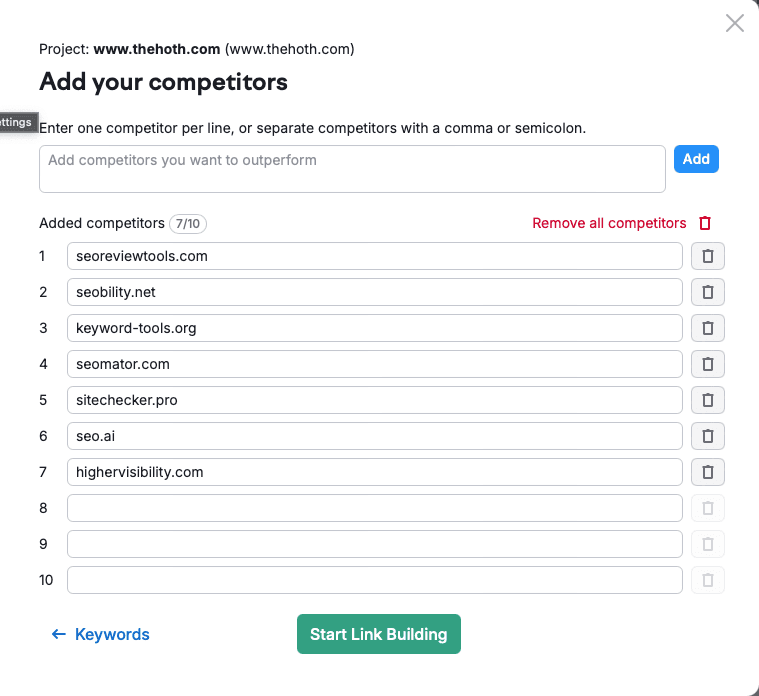This screenshot has width=759, height=696.
Task: Focus the Add competitors text area
Action: [x=352, y=169]
